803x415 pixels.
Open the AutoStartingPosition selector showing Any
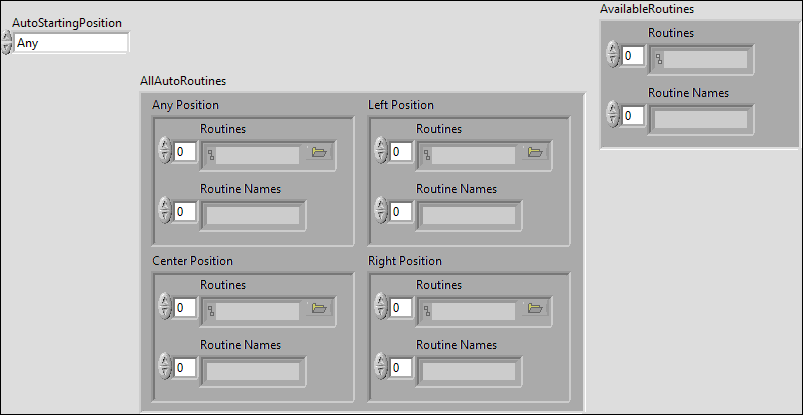(71, 43)
